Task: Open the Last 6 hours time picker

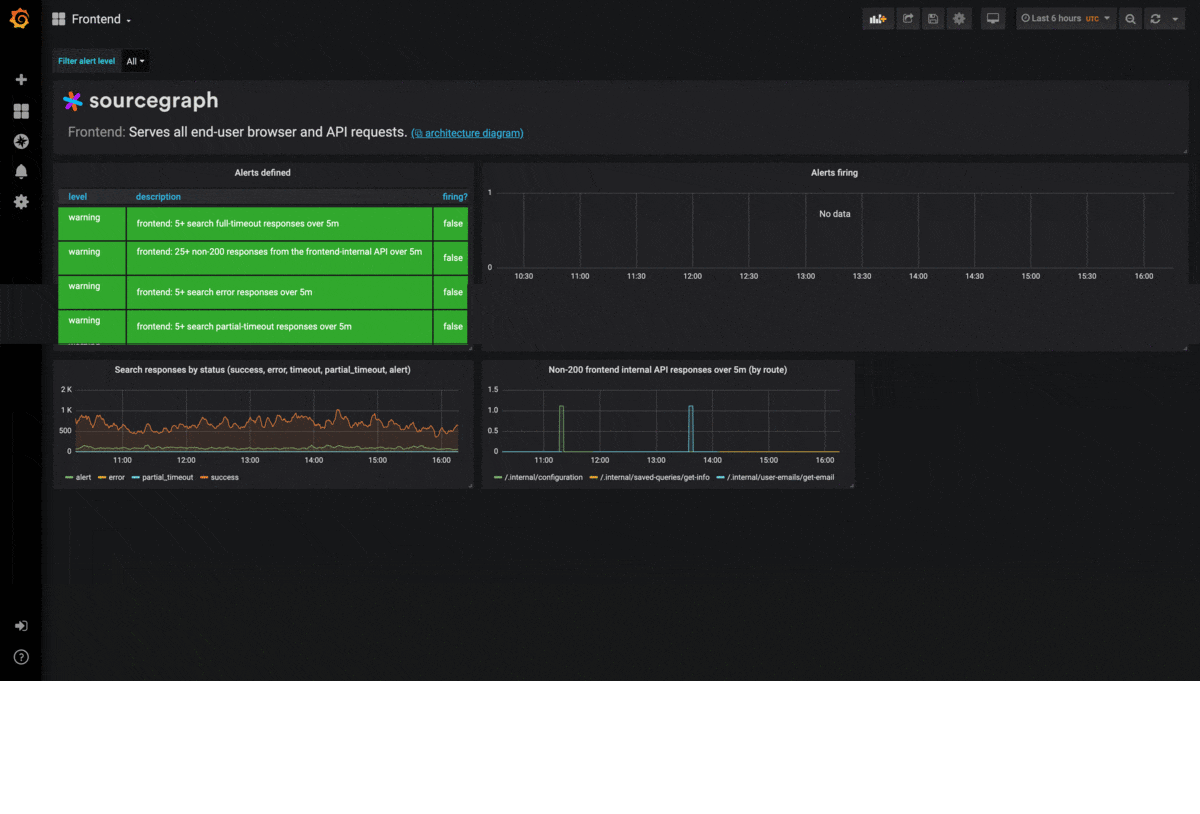Action: click(x=1066, y=19)
